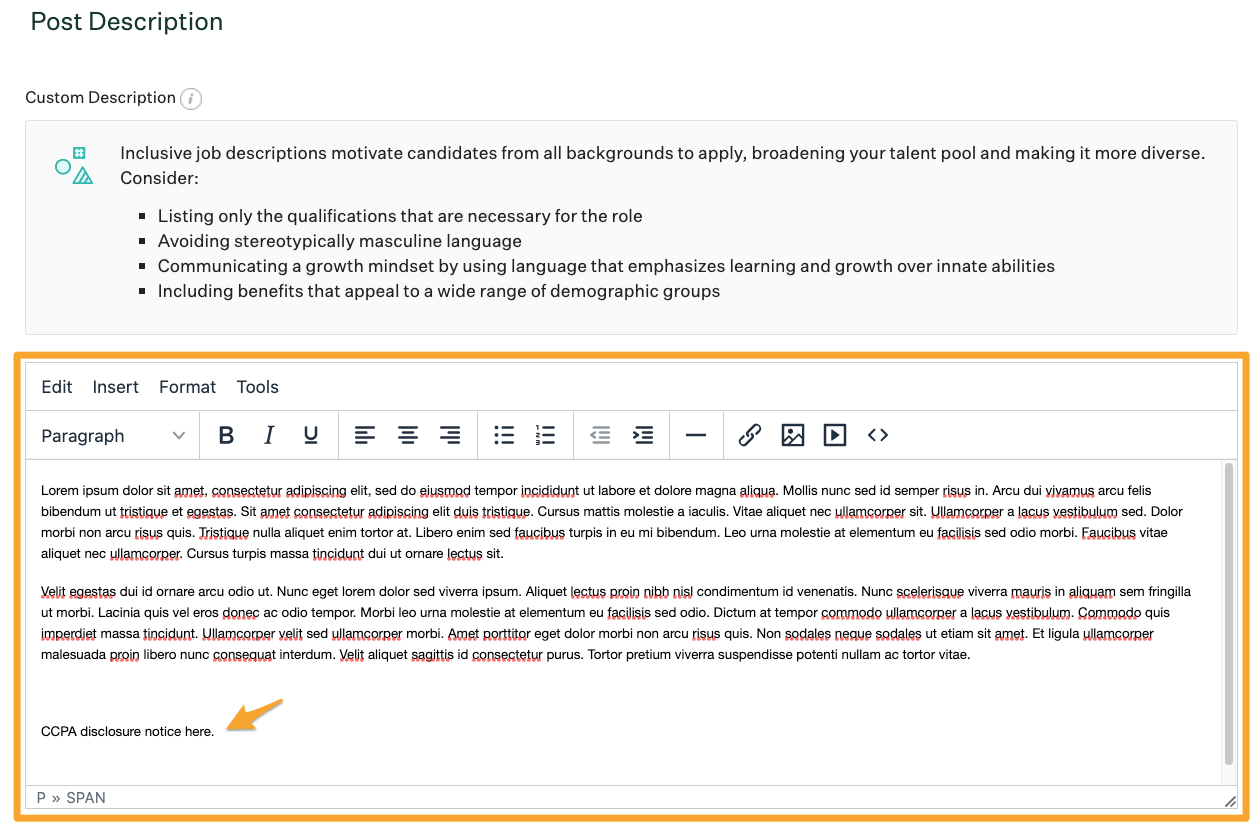Open the Insert menu

pyautogui.click(x=116, y=387)
